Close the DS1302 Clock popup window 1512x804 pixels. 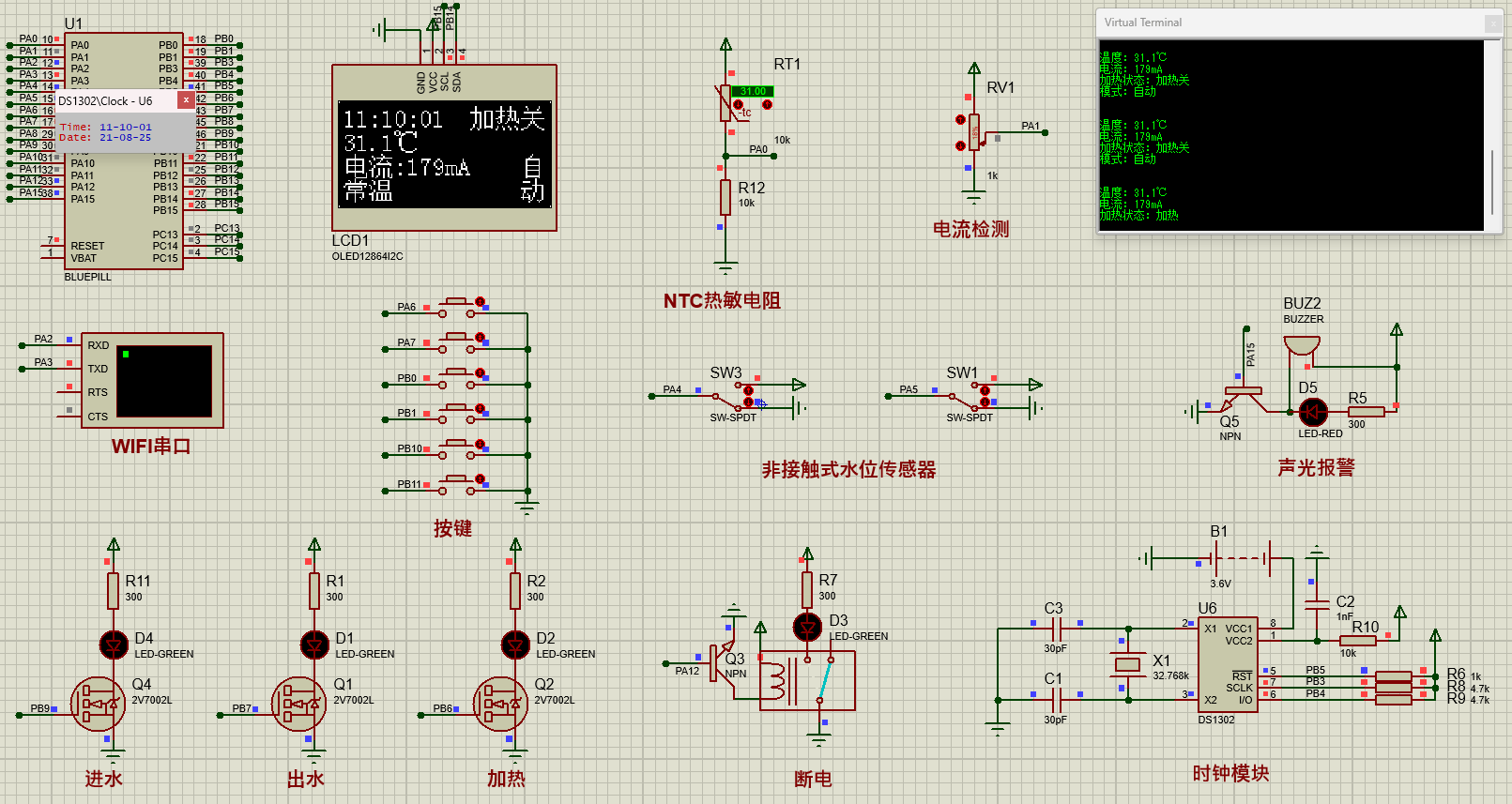pyautogui.click(x=186, y=99)
